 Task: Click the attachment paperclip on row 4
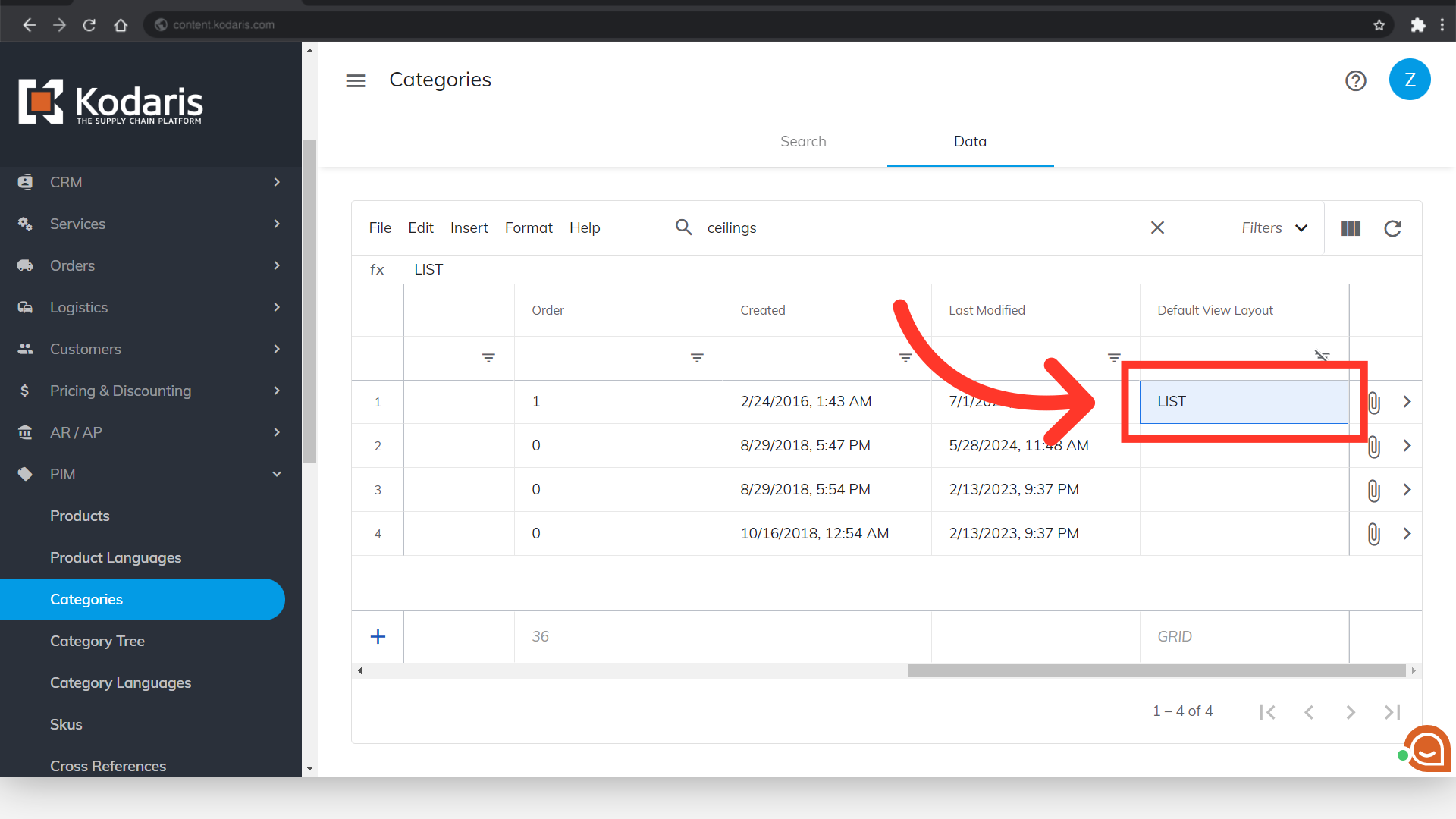pos(1373,534)
